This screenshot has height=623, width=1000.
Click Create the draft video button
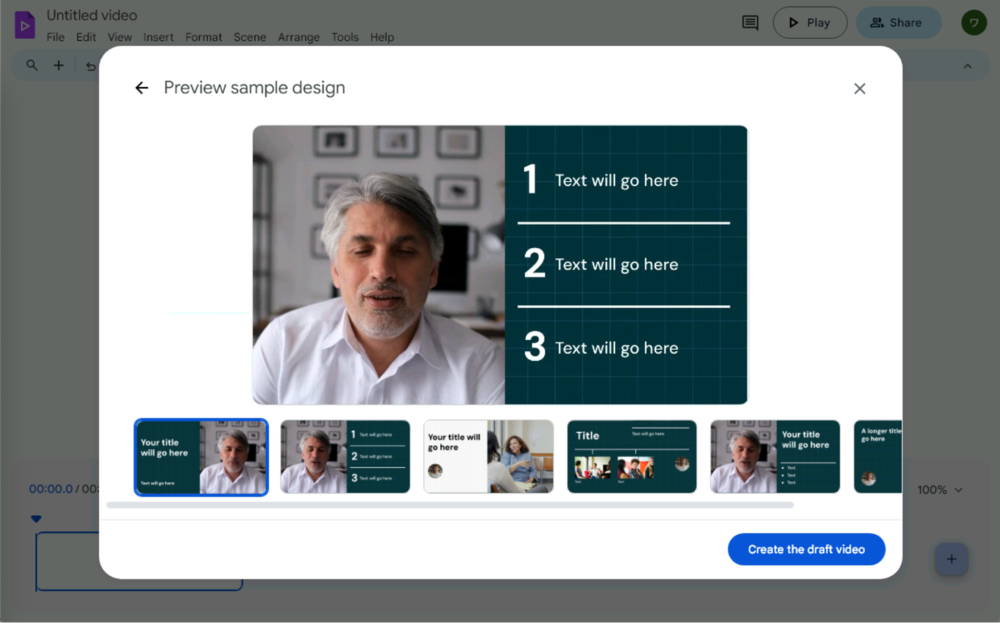tap(806, 549)
